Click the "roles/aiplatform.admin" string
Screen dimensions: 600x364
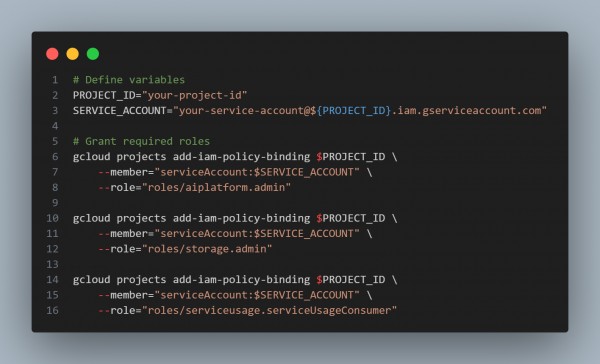[217, 188]
